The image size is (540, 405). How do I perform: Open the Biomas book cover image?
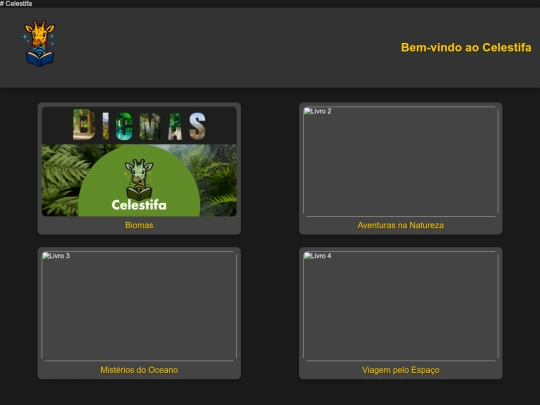[139, 162]
